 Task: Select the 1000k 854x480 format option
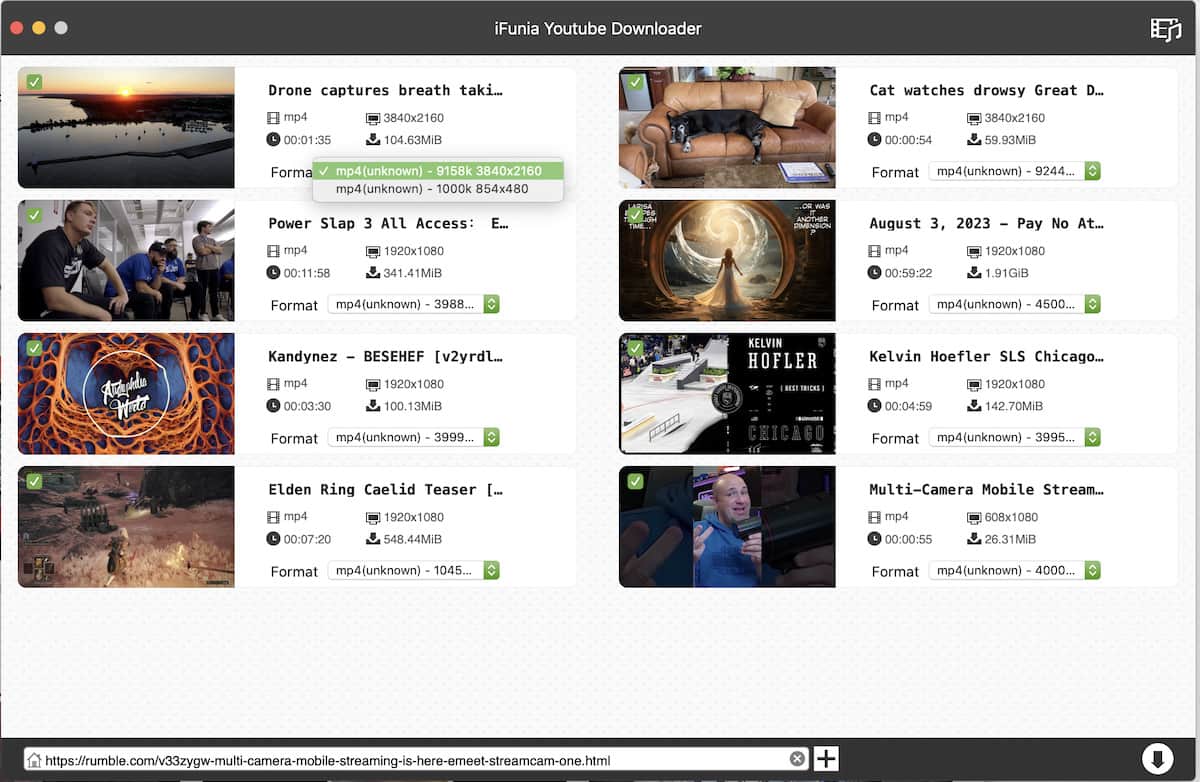click(432, 189)
